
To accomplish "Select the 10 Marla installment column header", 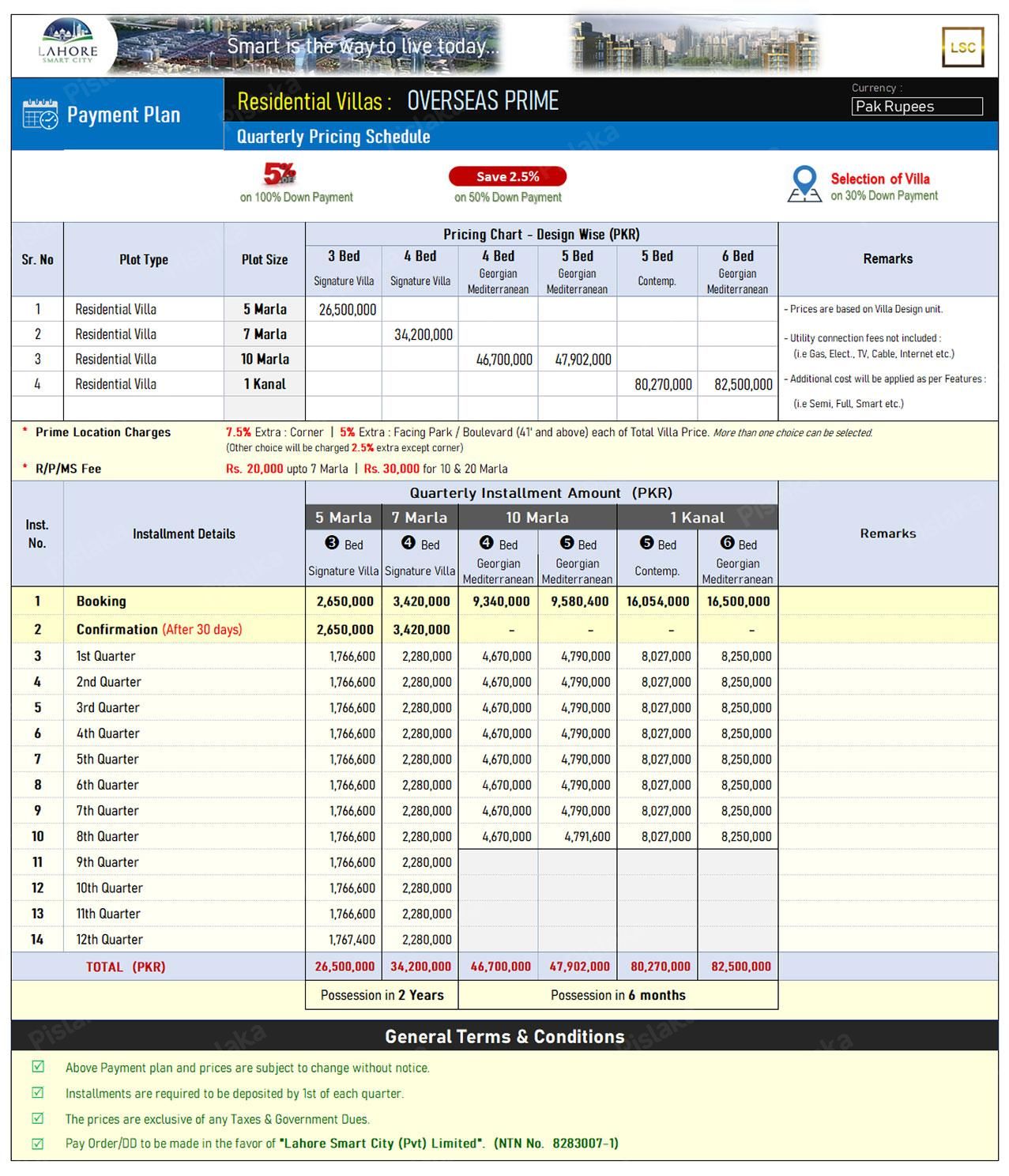I will click(537, 518).
